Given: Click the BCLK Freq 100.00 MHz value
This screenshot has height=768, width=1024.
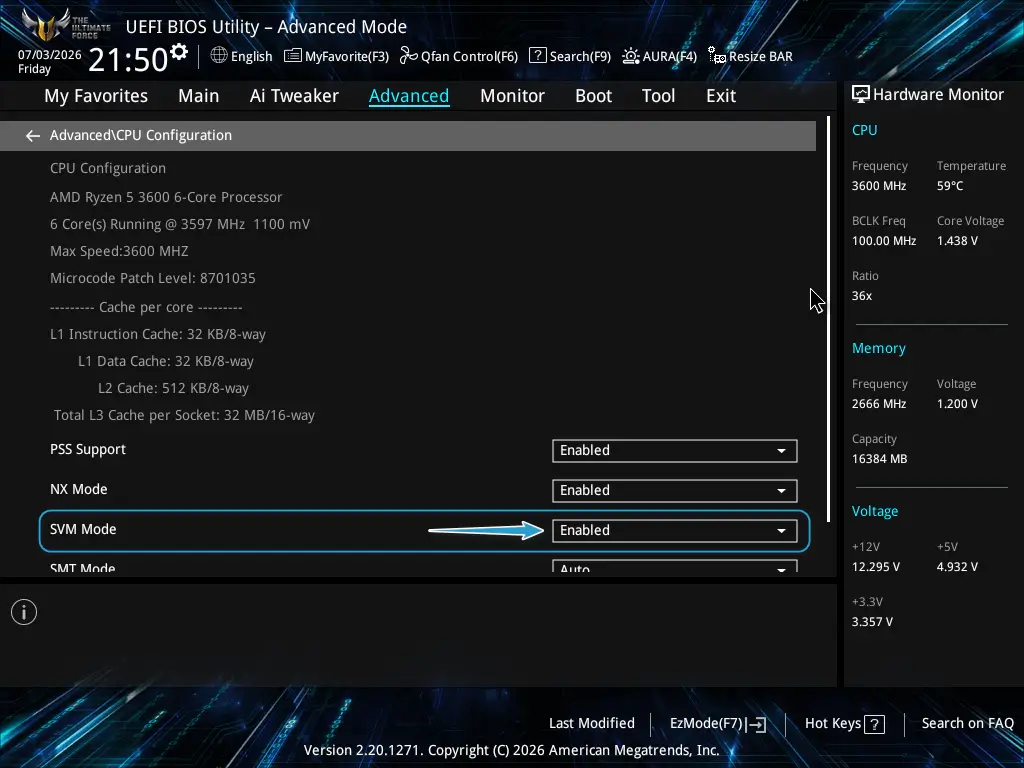Looking at the screenshot, I should (884, 241).
